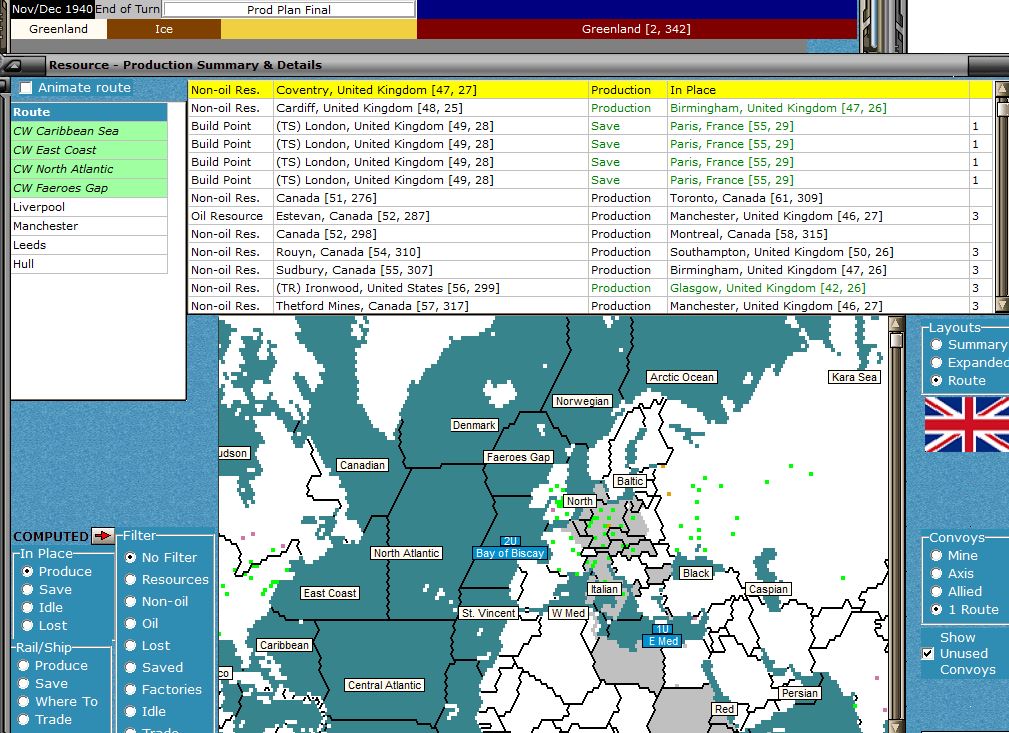Screen dimensions: 1009x733
Task: Select Save under Rail/Ship
Action: pyautogui.click(x=24, y=683)
